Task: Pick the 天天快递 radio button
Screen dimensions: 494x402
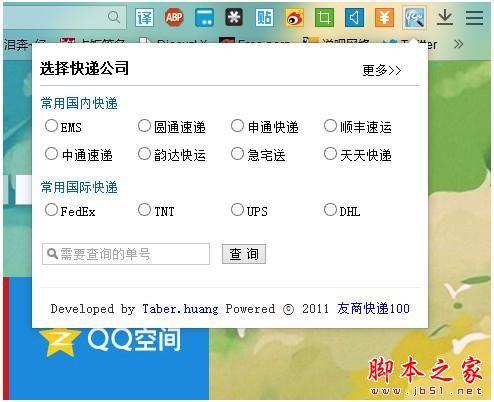Action: coord(330,154)
